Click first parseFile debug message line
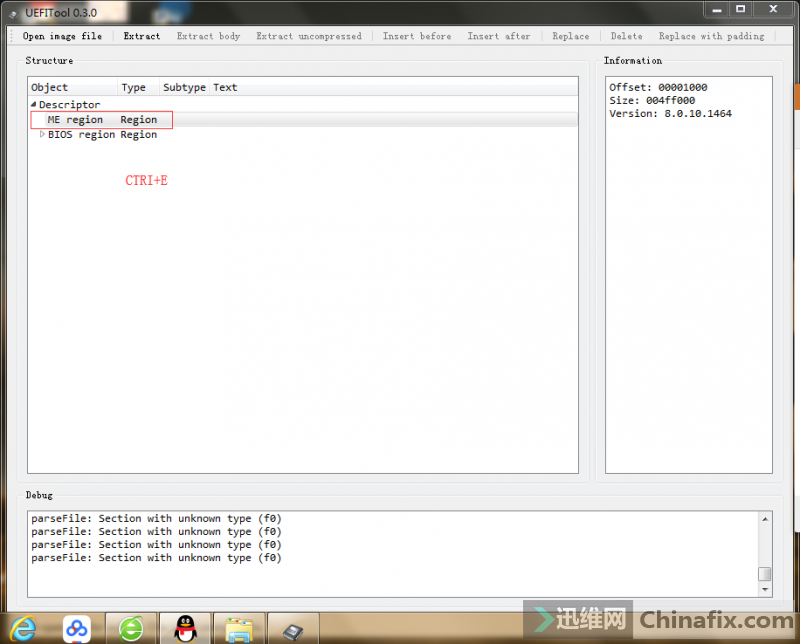 point(156,518)
